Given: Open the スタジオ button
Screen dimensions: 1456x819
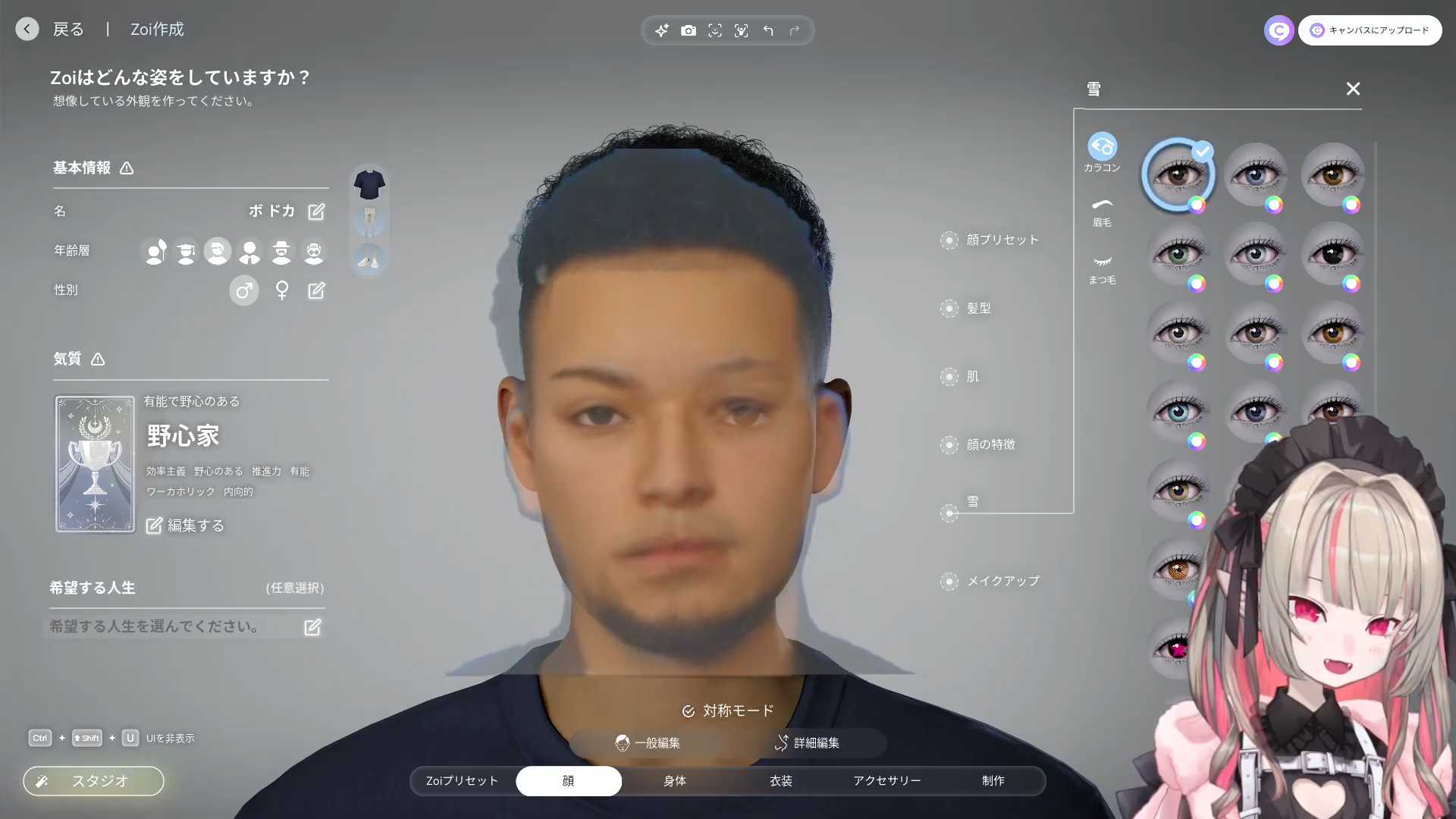Looking at the screenshot, I should [93, 781].
